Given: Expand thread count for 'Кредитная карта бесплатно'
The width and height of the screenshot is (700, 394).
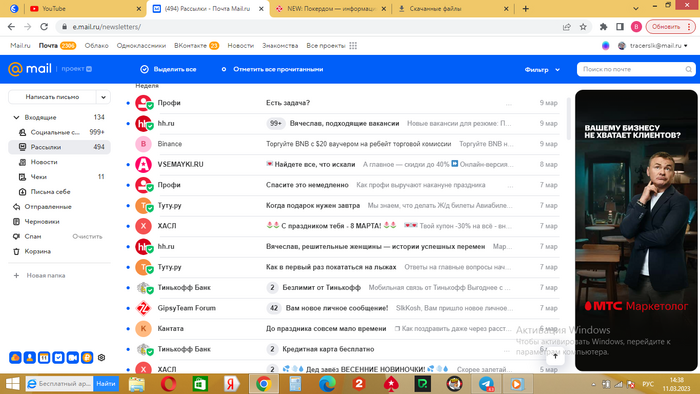Looking at the screenshot, I should [272, 349].
